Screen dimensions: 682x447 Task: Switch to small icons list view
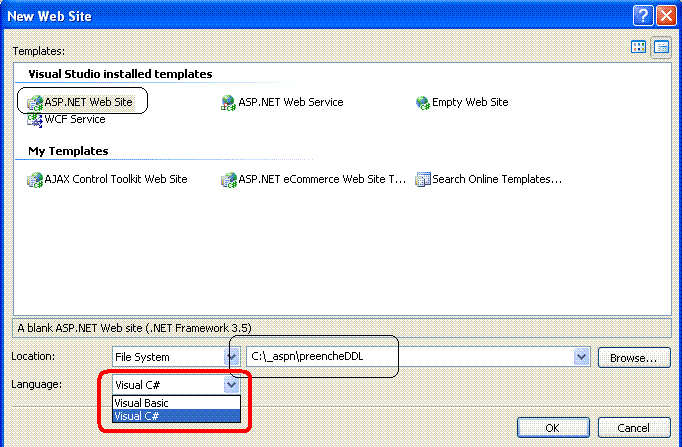coord(661,47)
